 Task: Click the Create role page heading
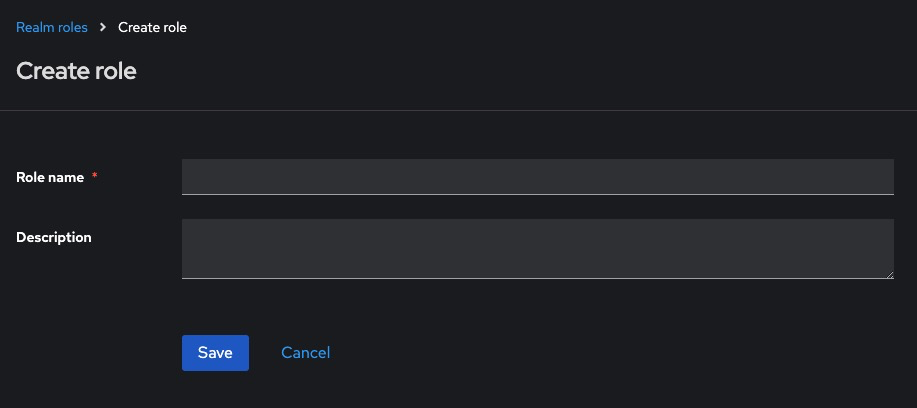coord(76,71)
